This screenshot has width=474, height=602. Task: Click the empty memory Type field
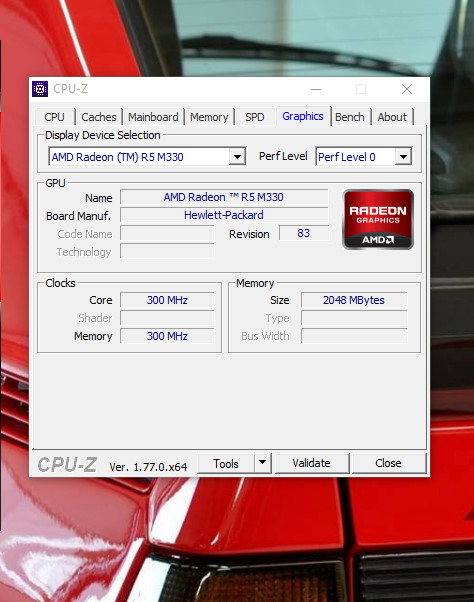pos(354,318)
